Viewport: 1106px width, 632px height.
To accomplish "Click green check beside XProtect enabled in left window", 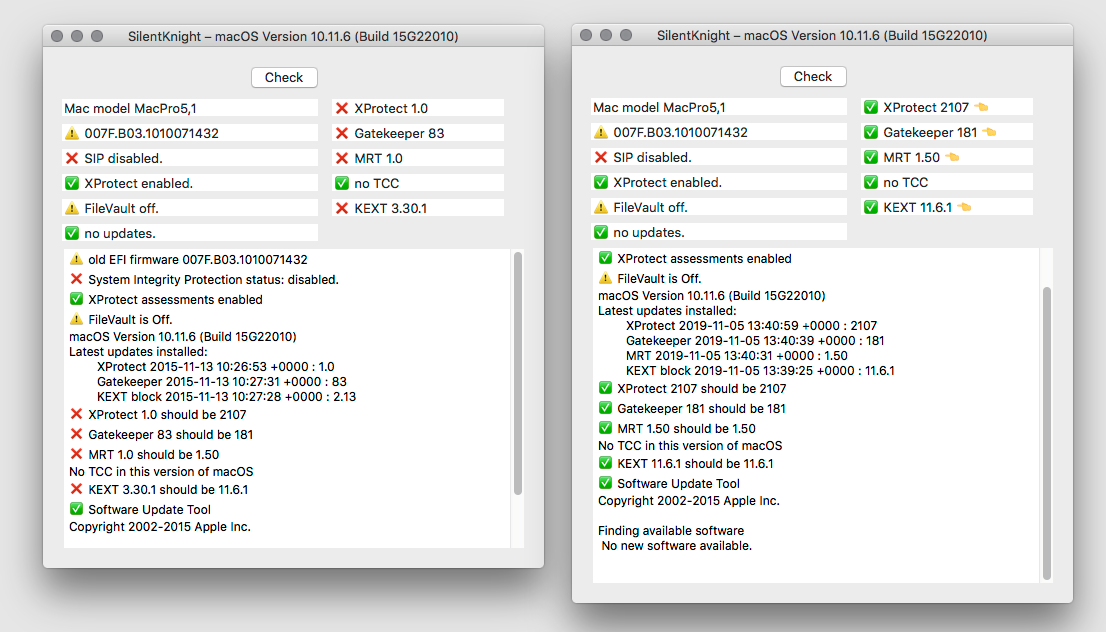I will 72,183.
